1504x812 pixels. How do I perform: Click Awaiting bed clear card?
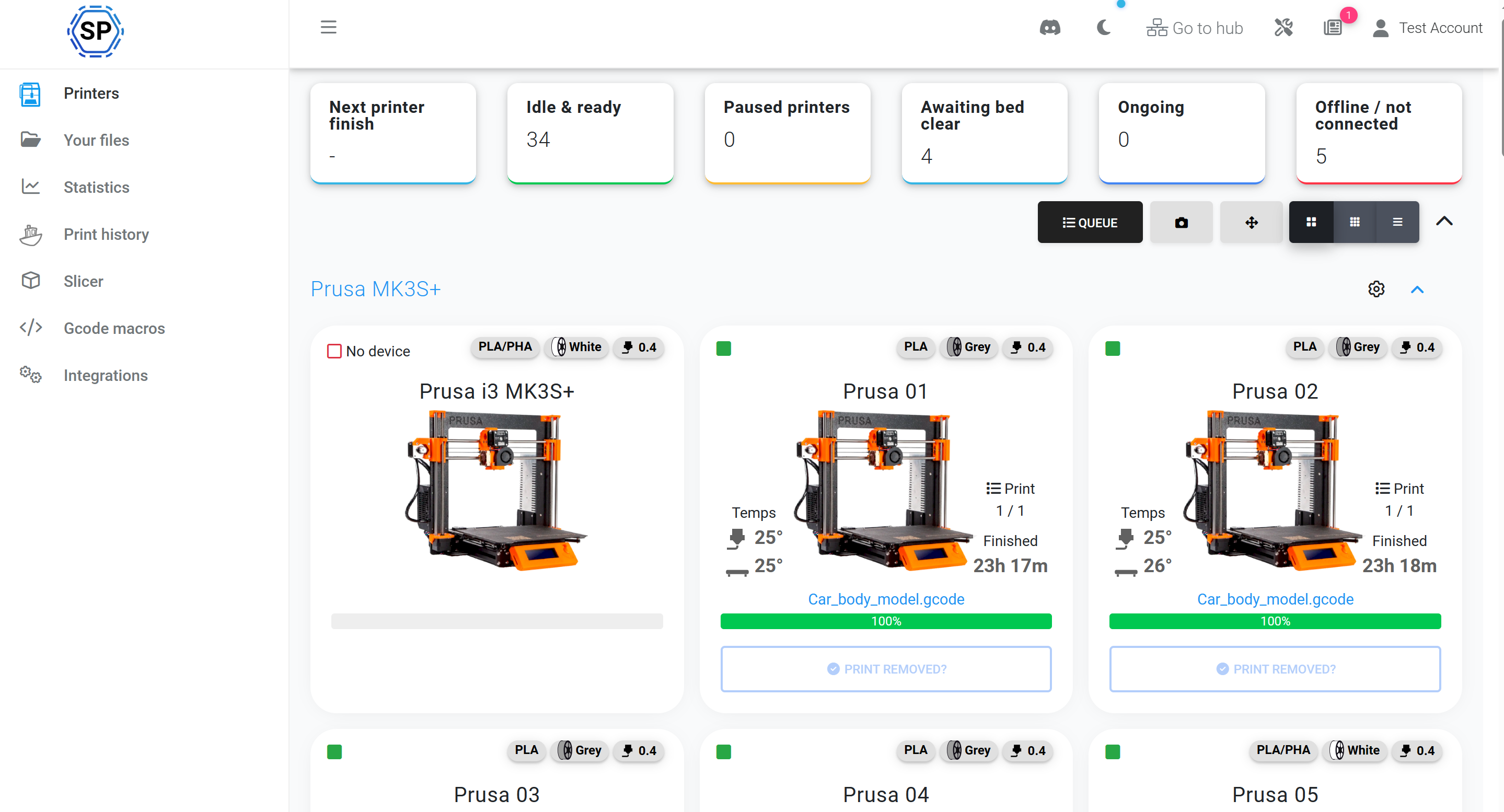click(x=985, y=133)
